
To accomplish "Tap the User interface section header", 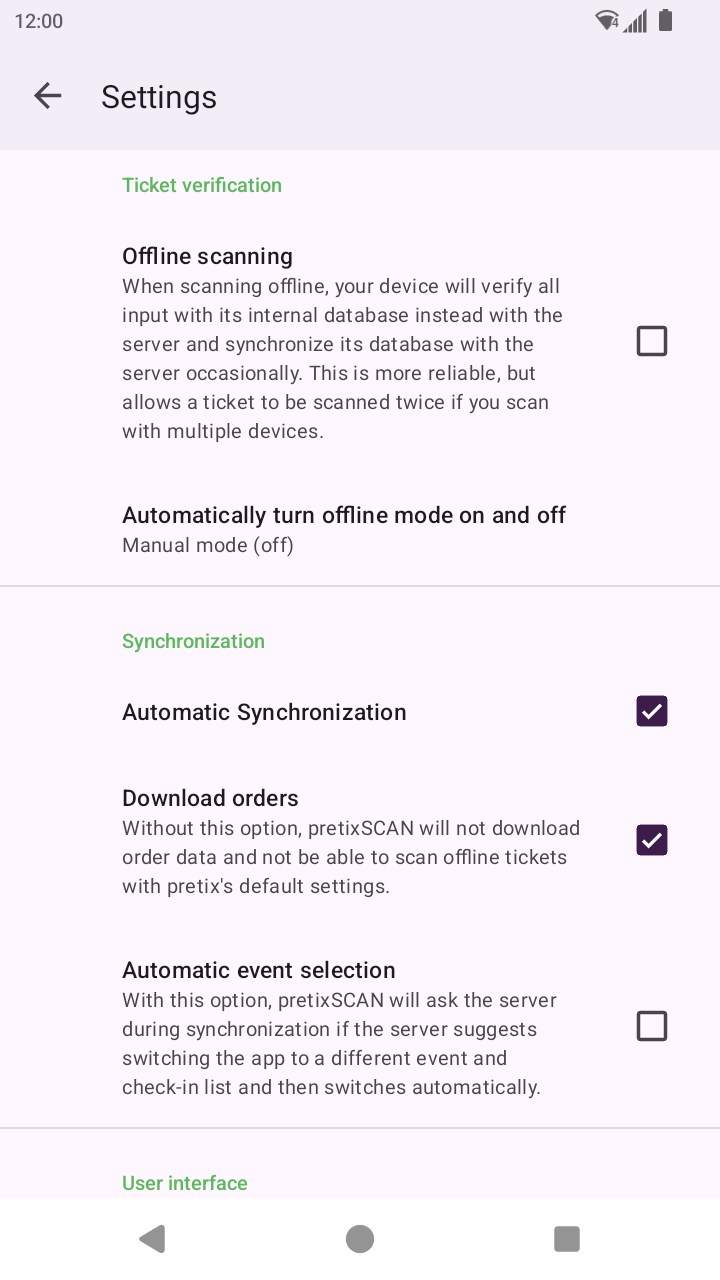I will [x=185, y=1183].
